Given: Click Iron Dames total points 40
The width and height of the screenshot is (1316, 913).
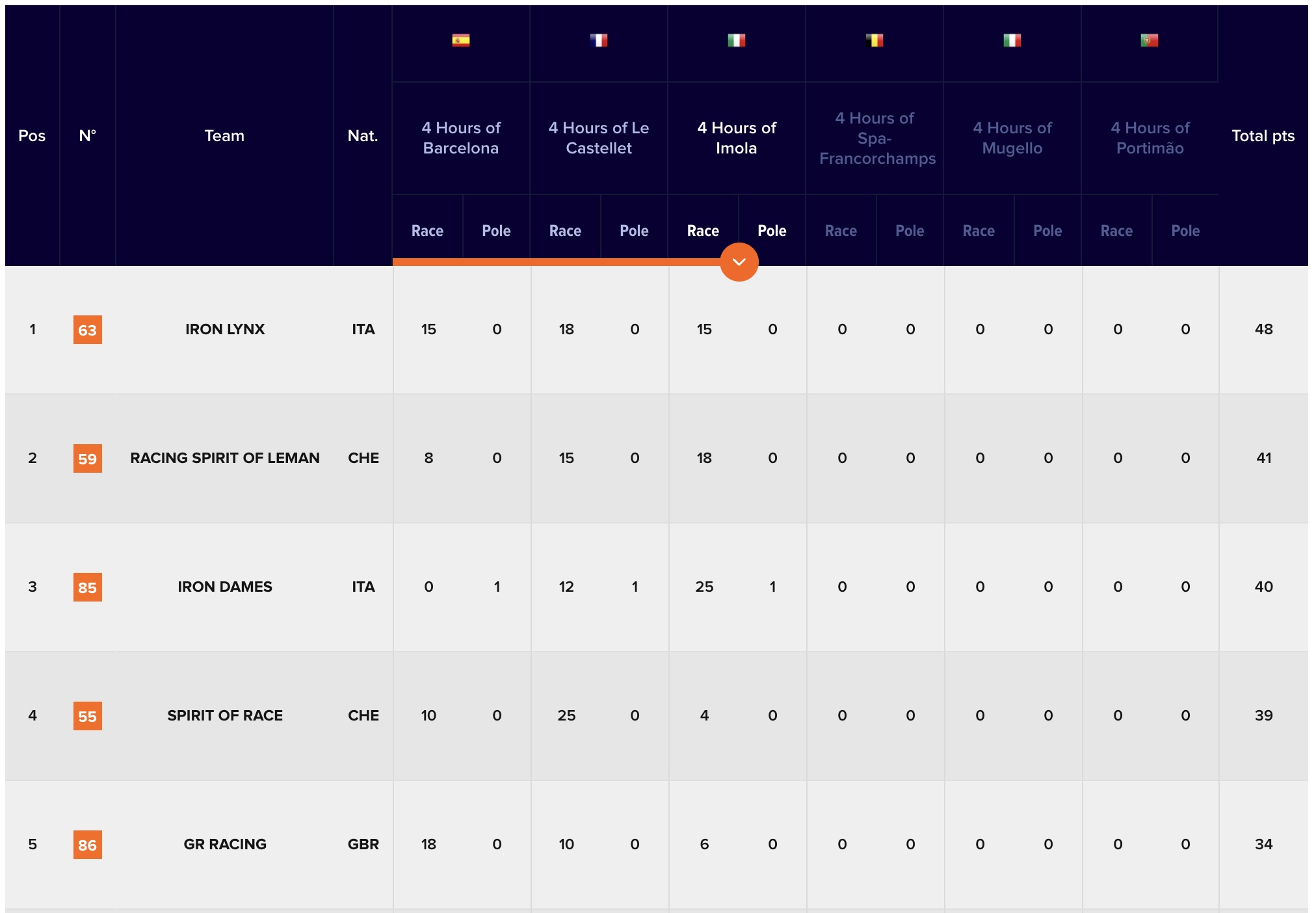Looking at the screenshot, I should tap(1264, 587).
